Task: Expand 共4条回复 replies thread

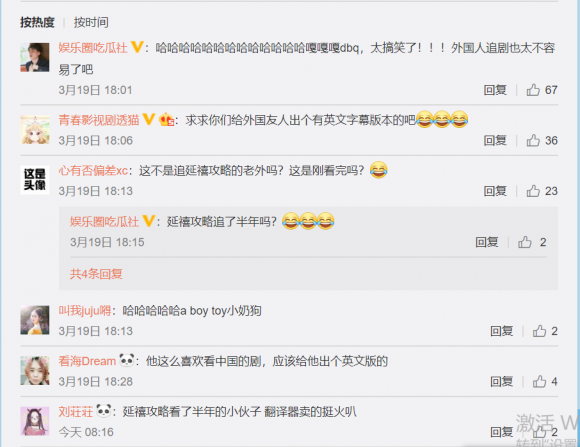Action: pyautogui.click(x=96, y=274)
